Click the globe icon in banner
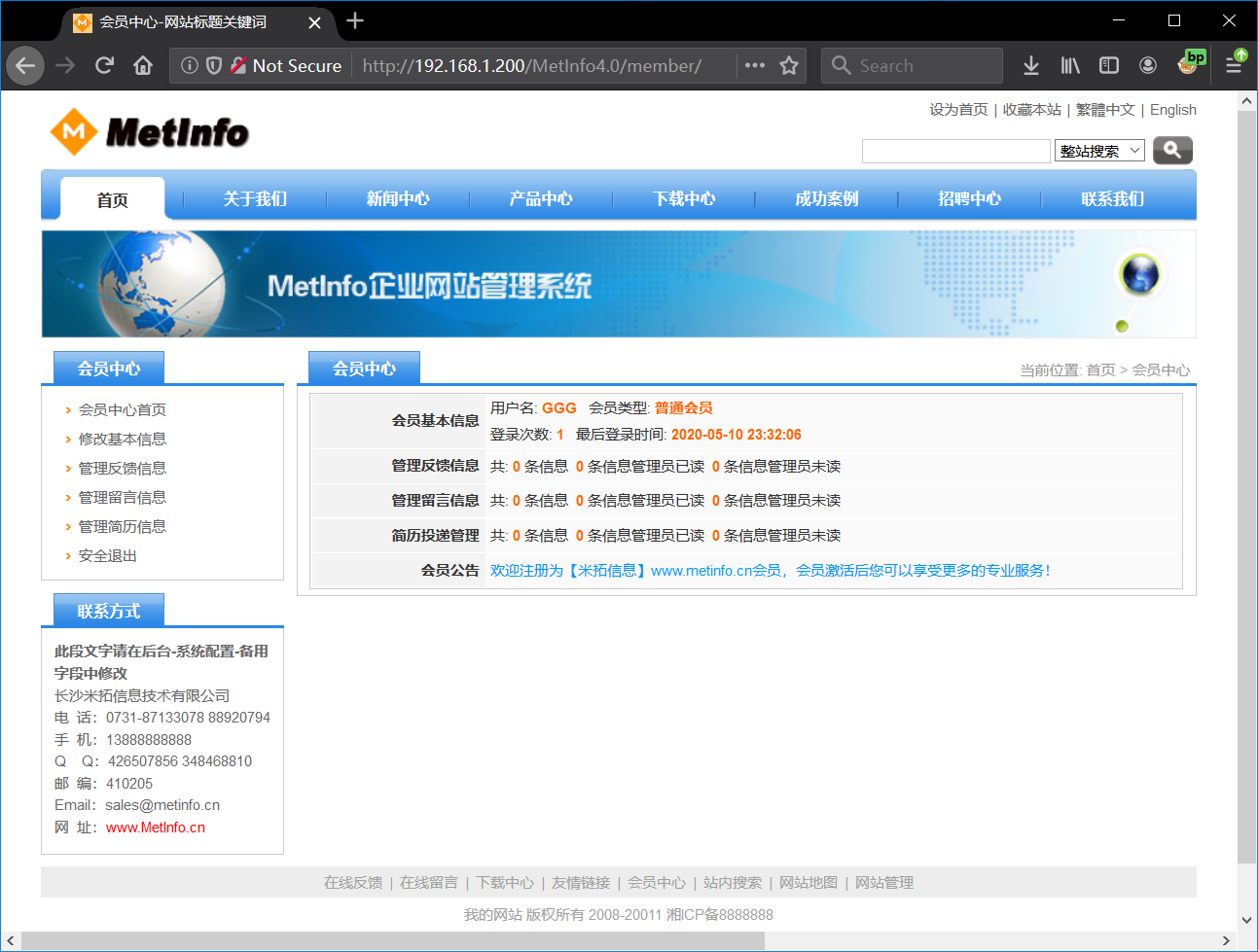The image size is (1258, 952). coord(1140,273)
